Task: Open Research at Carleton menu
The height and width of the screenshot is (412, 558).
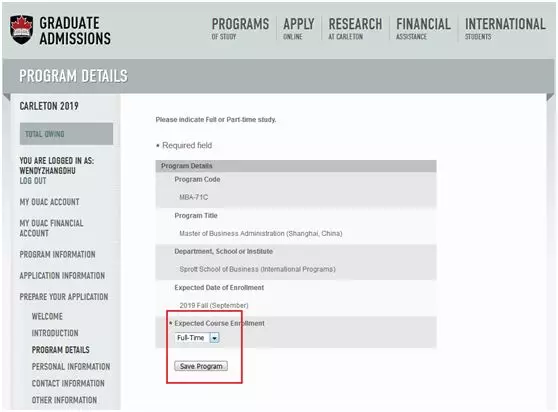Action: point(355,28)
